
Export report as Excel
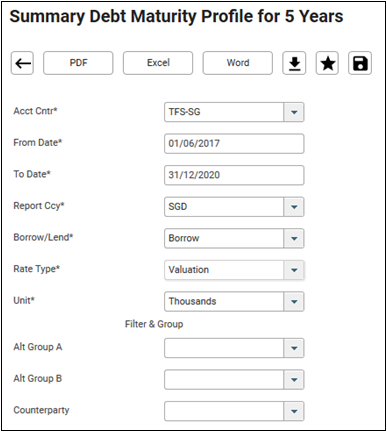coord(158,63)
